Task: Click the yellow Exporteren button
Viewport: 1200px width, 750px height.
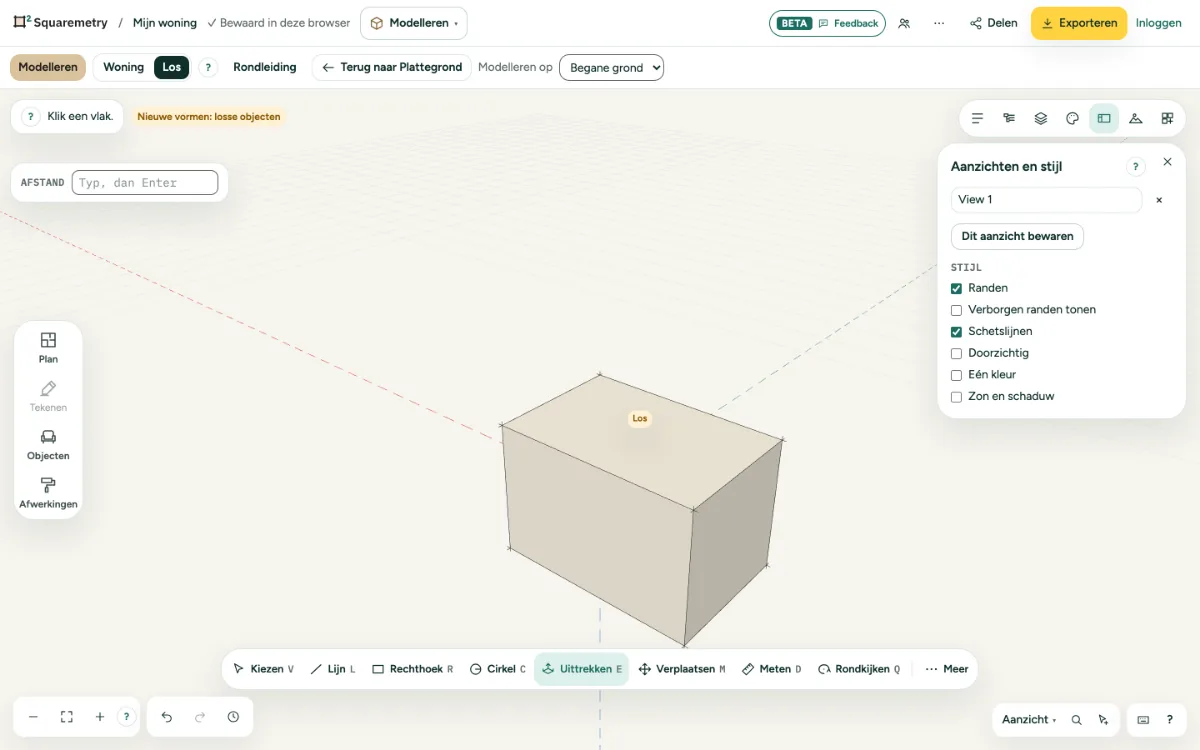Action: (x=1079, y=23)
